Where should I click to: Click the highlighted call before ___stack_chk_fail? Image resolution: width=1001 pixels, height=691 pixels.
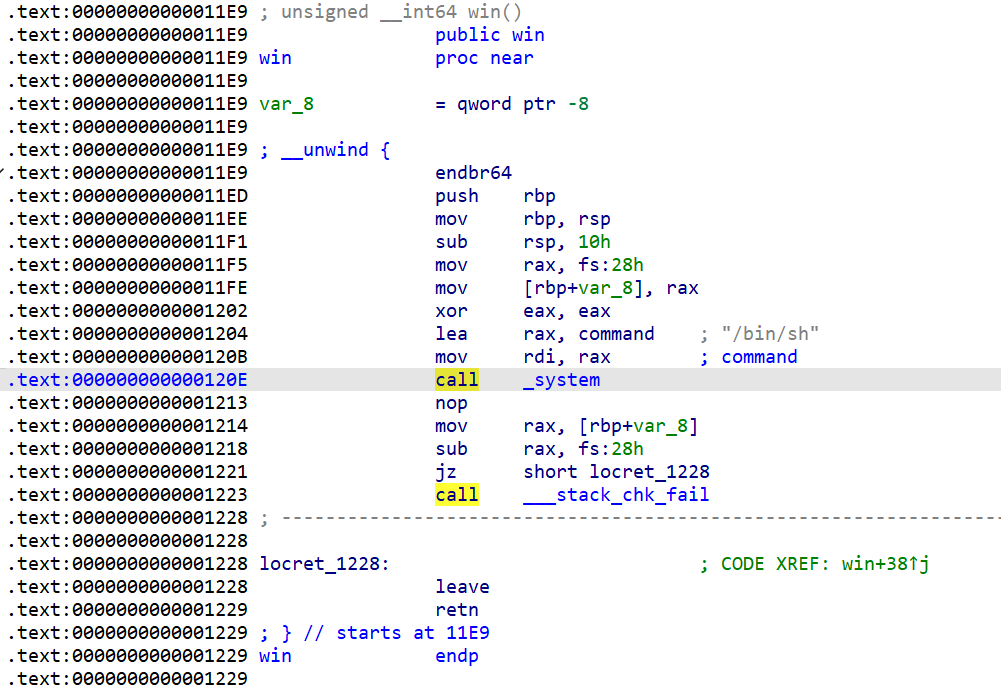(x=457, y=495)
